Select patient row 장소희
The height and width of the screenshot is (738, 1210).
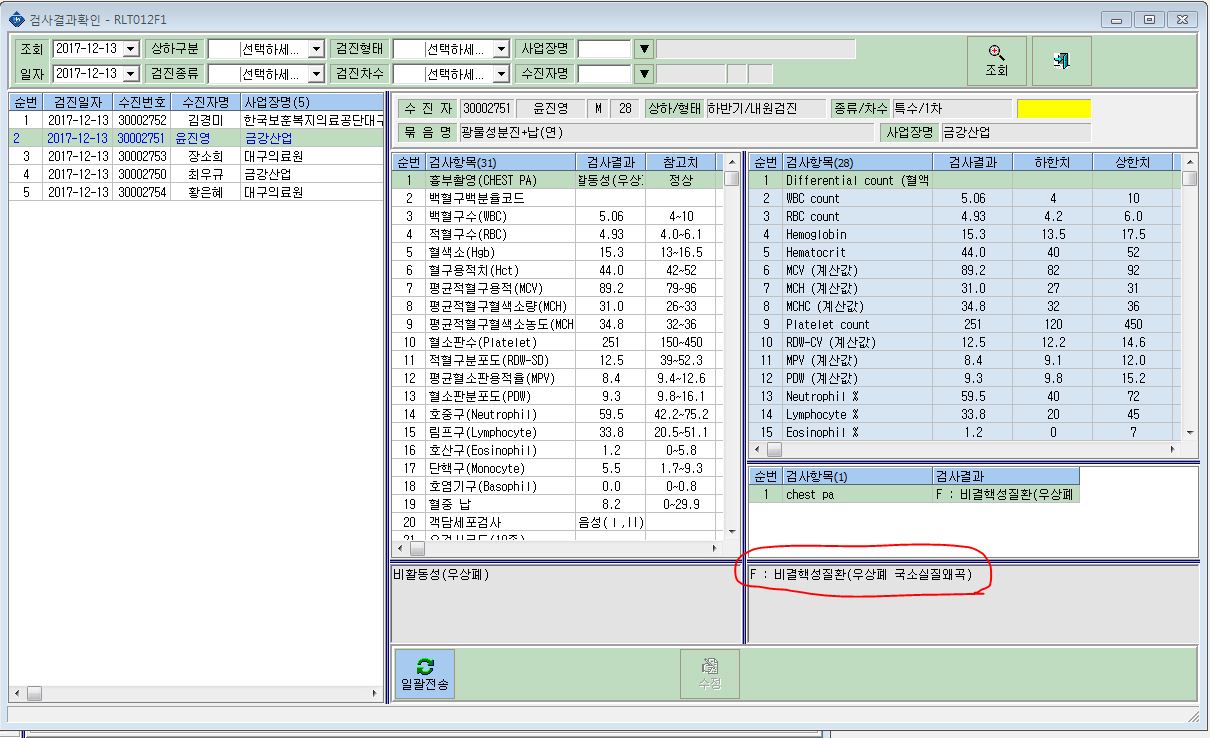pos(197,156)
